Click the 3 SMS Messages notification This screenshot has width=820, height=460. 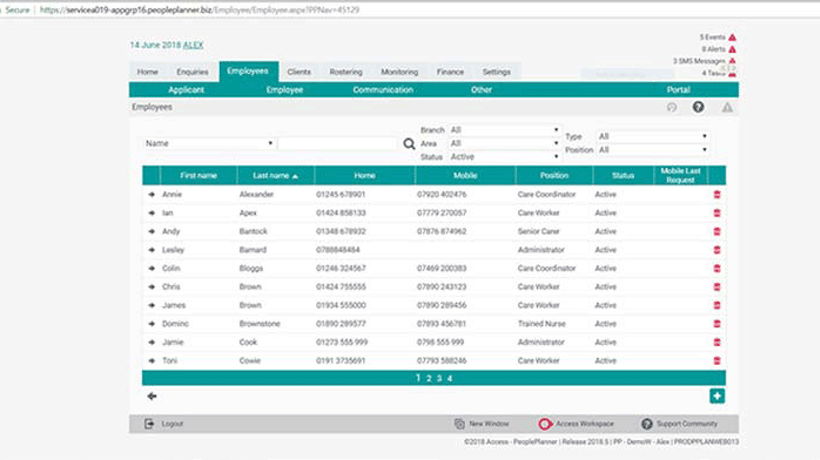click(x=704, y=61)
